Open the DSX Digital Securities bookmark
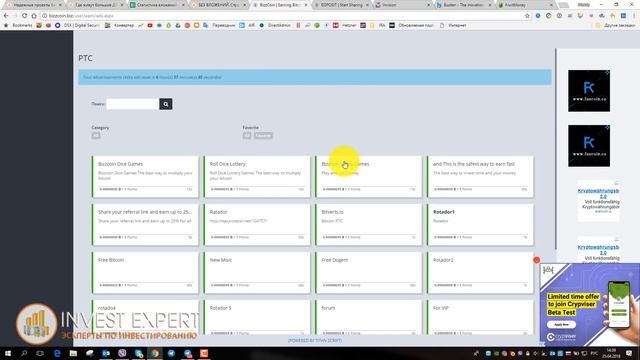 click(79, 25)
